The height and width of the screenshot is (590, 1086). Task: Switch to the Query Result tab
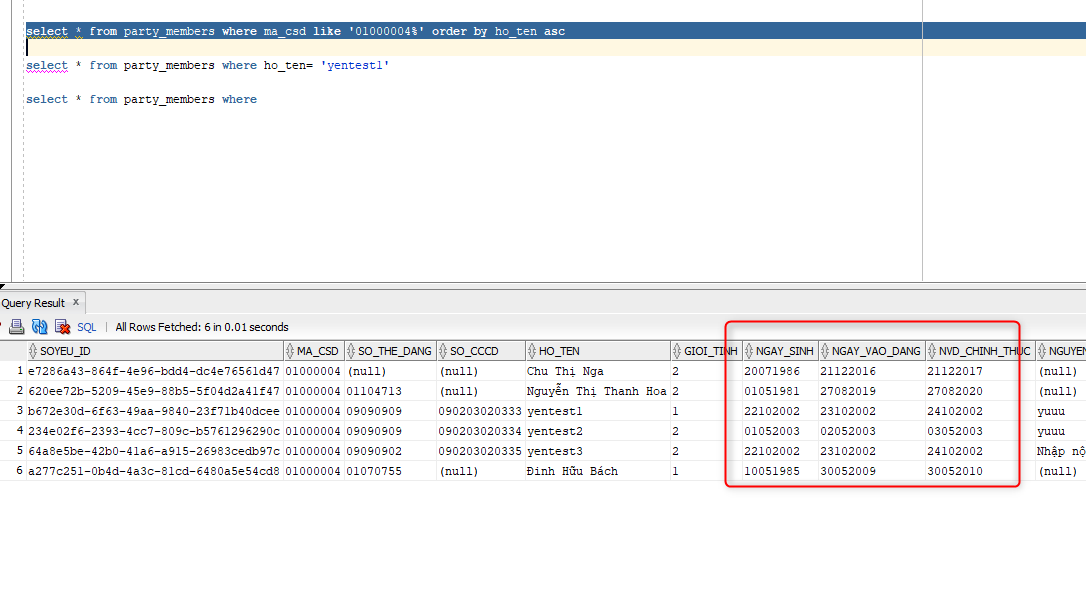tap(33, 302)
